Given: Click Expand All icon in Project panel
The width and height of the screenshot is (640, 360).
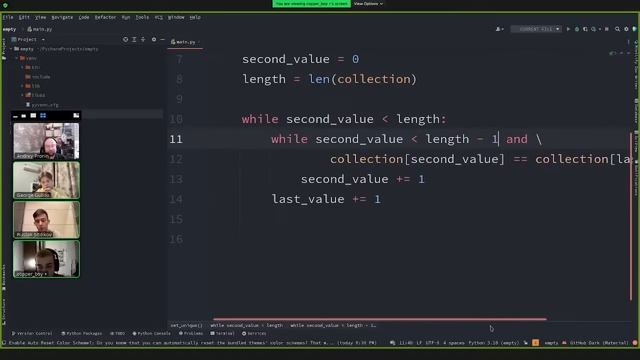Looking at the screenshot, I should click(134, 39).
